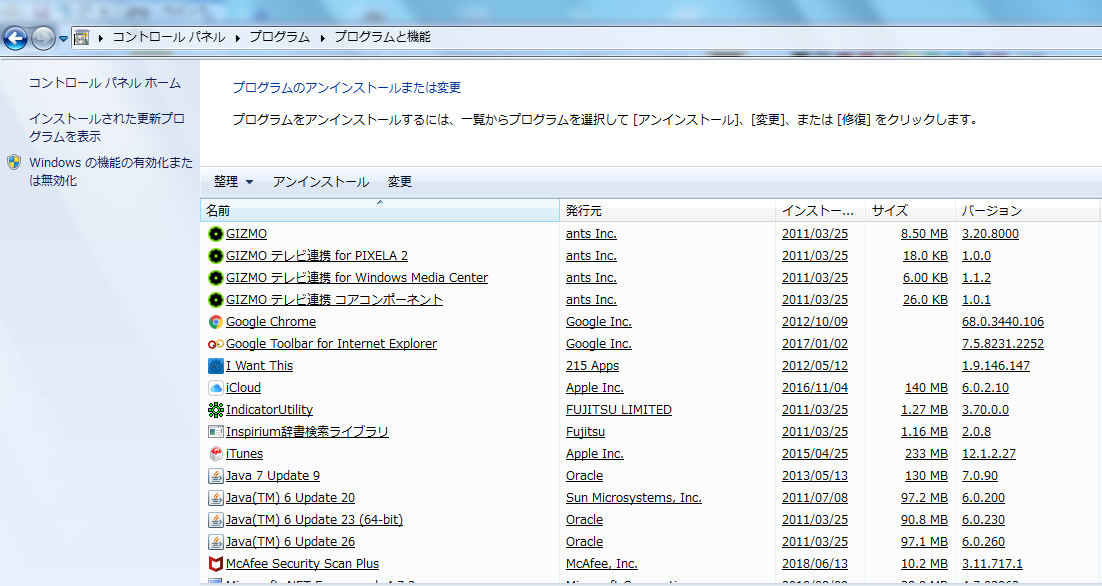
Task: Click the GIZMO app icon in the first row
Action: pos(216,234)
